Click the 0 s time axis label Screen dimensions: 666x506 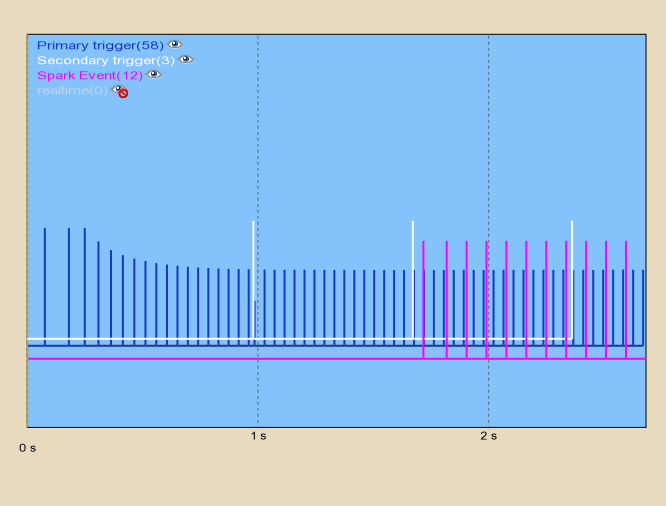pyautogui.click(x=28, y=448)
